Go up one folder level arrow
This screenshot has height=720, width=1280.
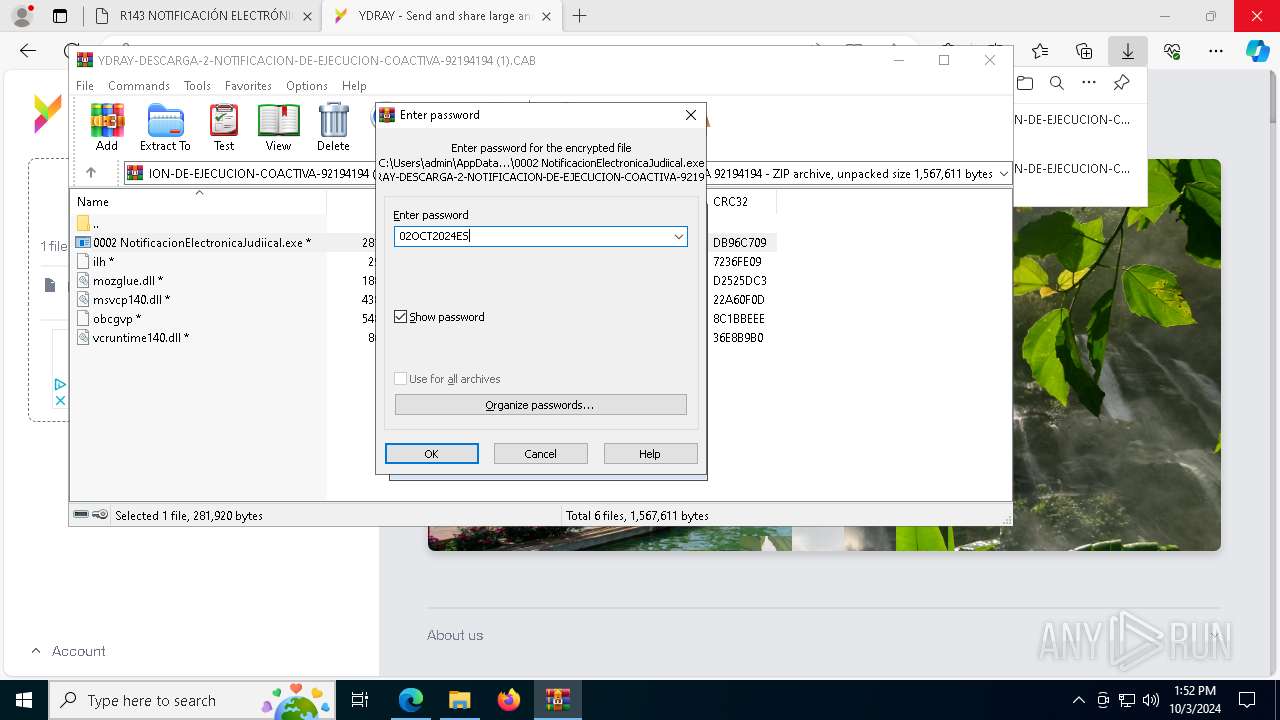click(x=91, y=173)
